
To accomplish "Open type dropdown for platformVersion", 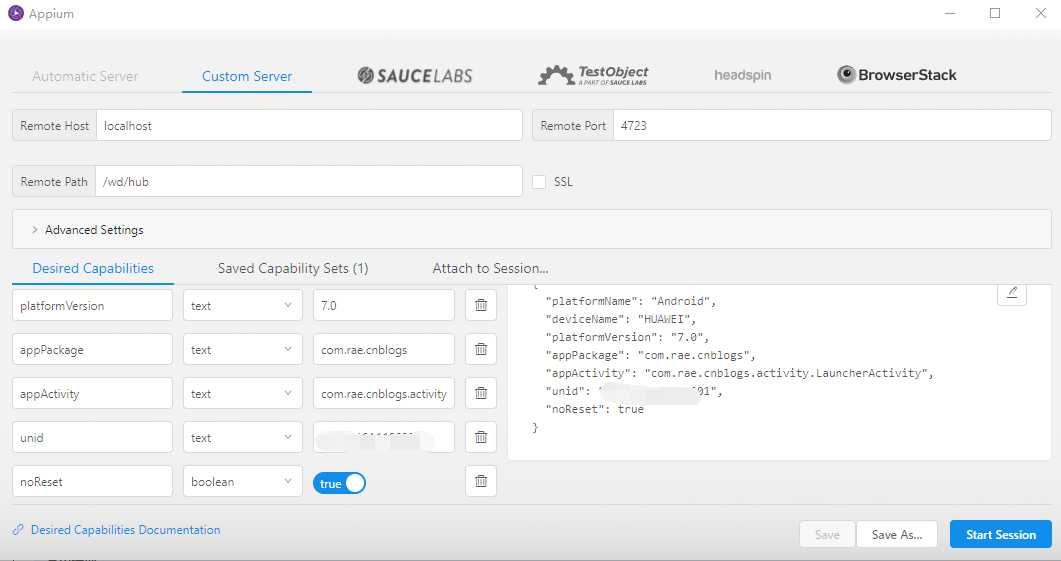I will click(x=242, y=305).
